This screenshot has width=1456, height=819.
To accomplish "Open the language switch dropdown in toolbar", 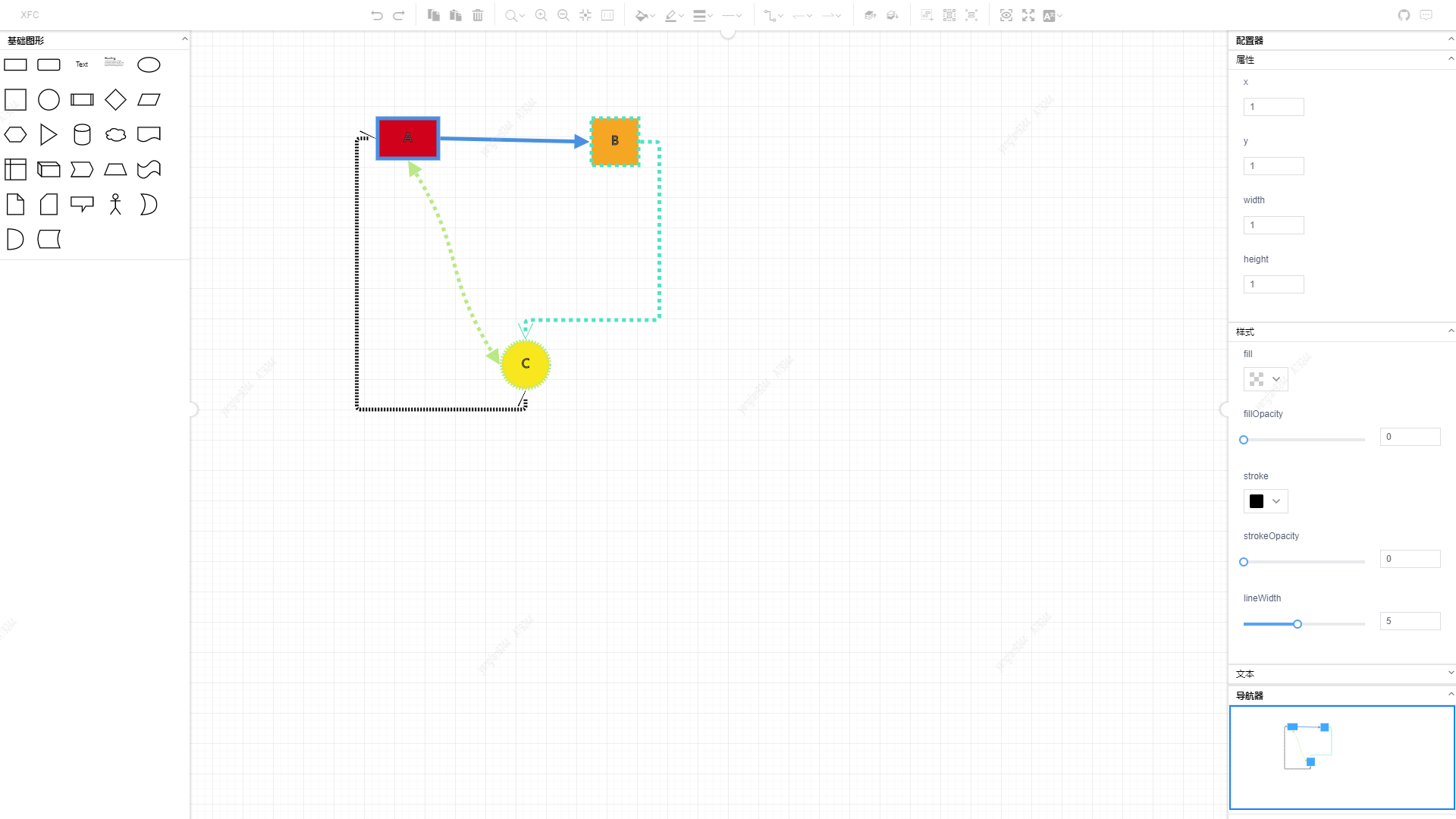I will pos(1053,15).
